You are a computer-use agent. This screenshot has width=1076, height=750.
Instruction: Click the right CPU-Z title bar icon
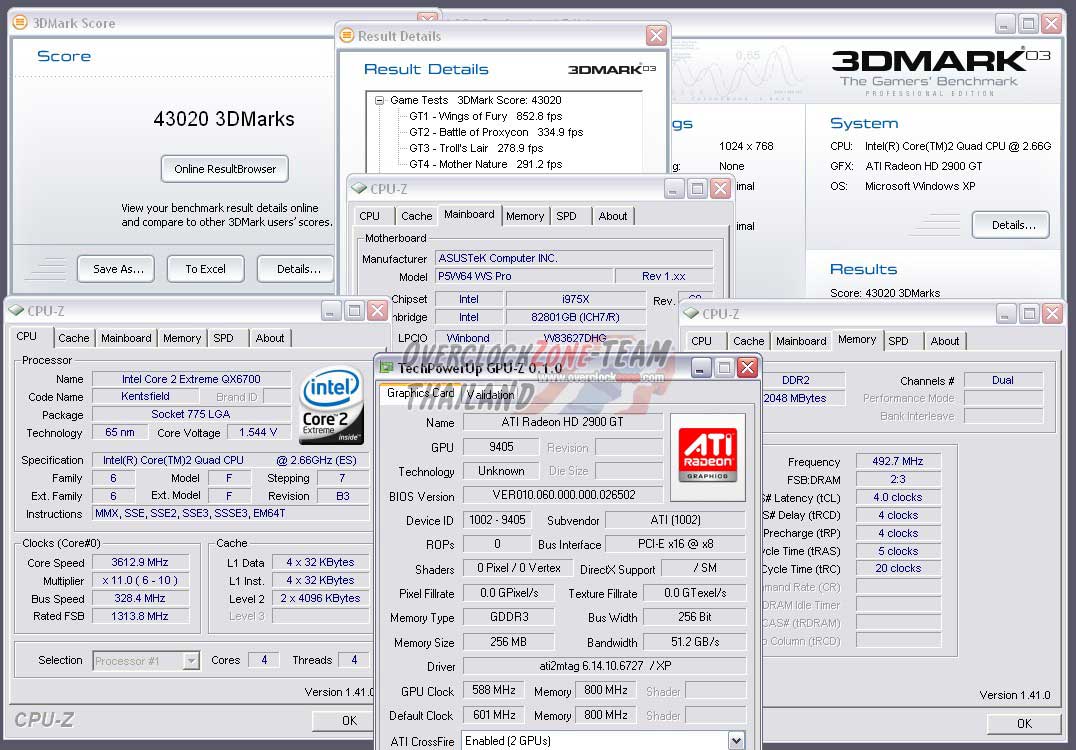coord(691,313)
